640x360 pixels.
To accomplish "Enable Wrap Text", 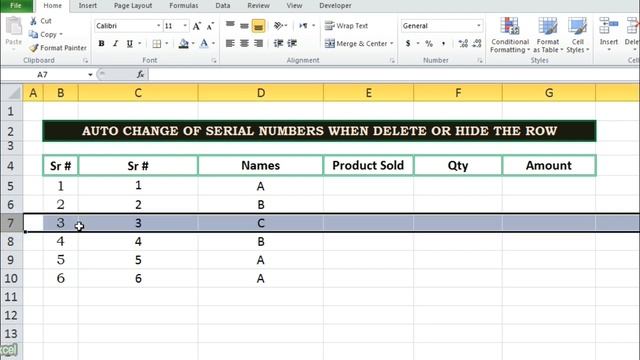I will (347, 26).
